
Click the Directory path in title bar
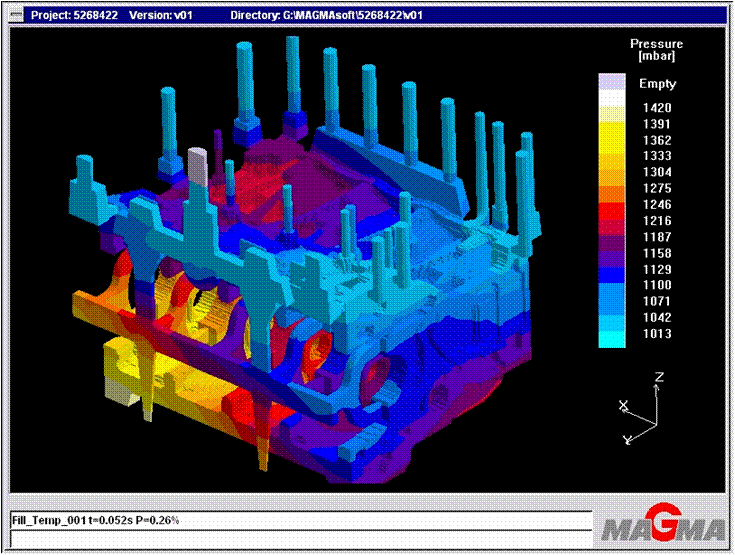326,15
